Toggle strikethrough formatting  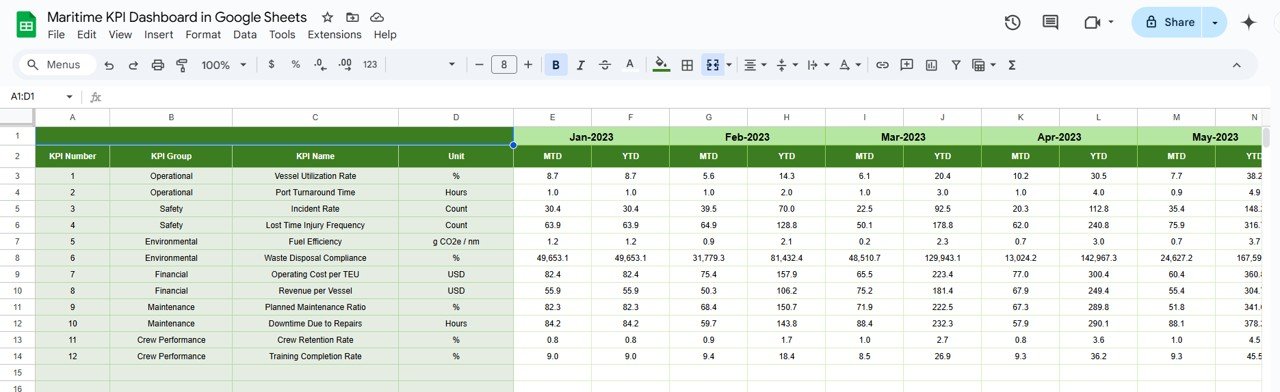tap(605, 65)
